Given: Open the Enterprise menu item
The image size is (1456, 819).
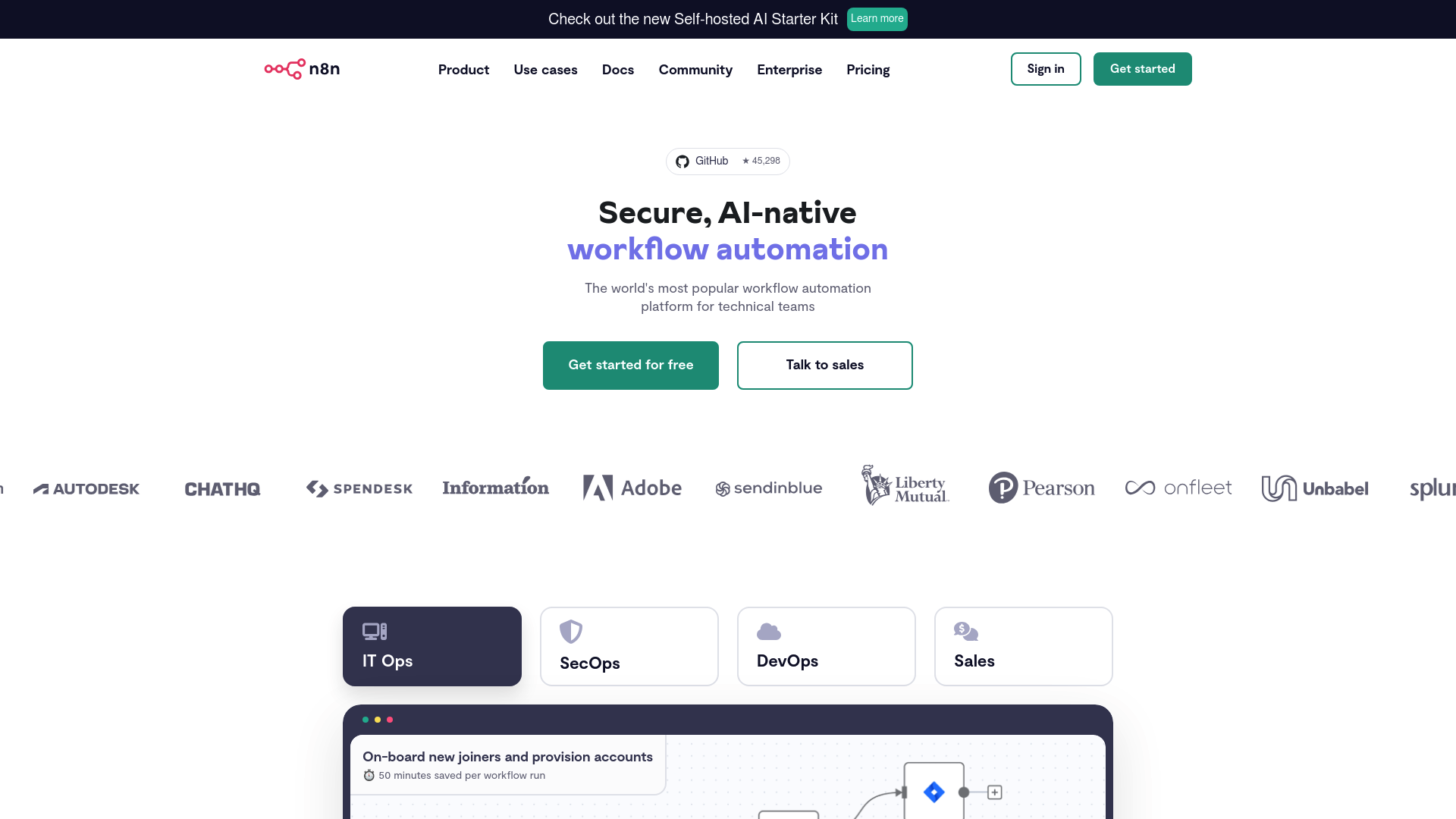Looking at the screenshot, I should coord(789,69).
